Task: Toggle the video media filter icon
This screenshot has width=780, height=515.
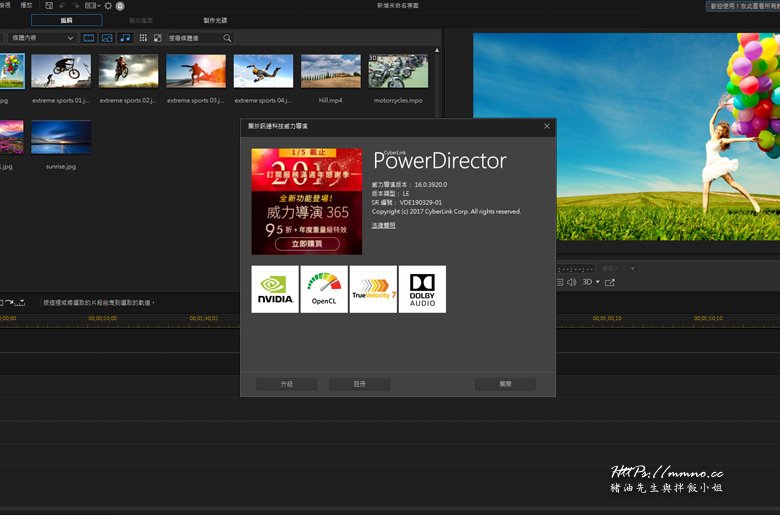Action: point(89,38)
